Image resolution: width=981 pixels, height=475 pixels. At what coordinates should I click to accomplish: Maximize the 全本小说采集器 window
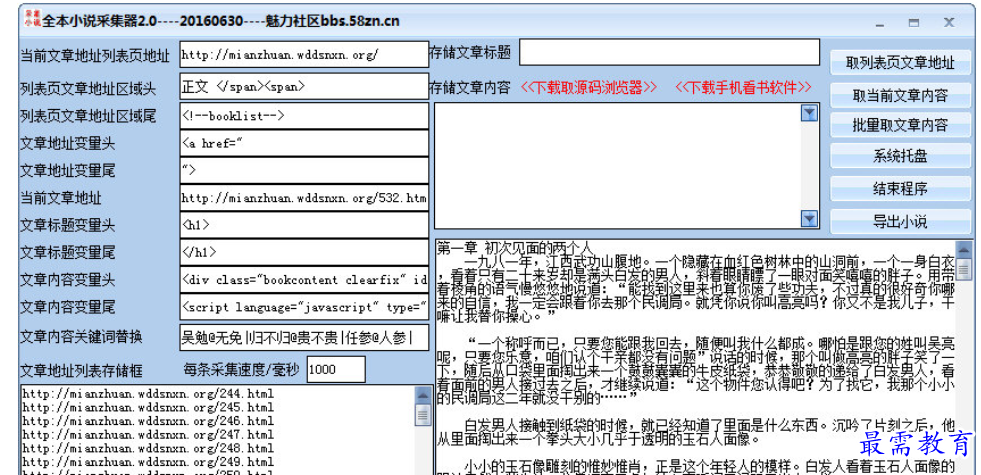914,23
